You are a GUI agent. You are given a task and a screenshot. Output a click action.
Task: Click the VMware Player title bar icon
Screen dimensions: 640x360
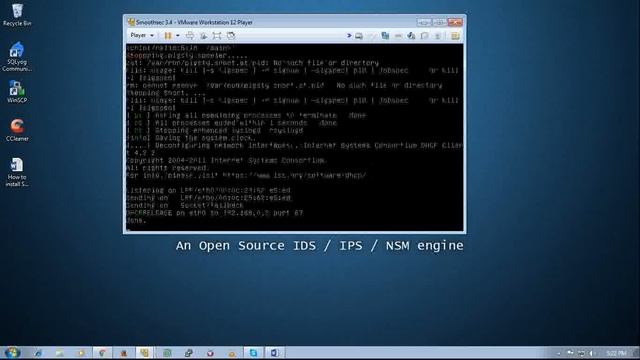[131, 22]
